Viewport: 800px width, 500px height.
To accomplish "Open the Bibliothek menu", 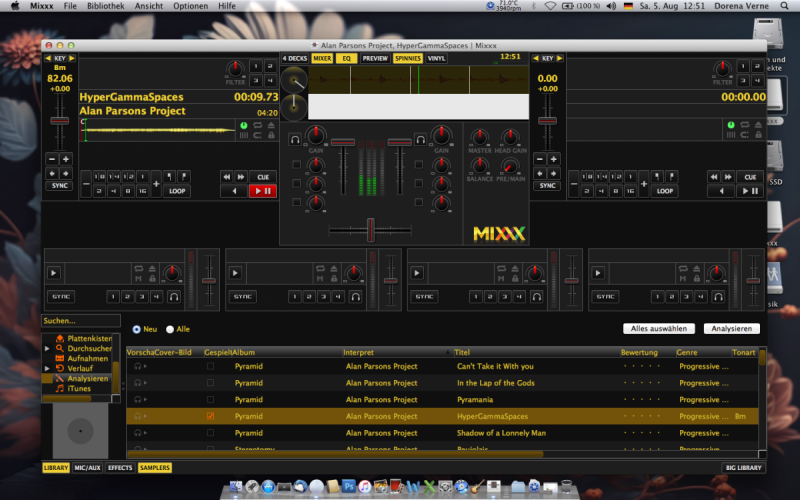I will click(x=105, y=6).
